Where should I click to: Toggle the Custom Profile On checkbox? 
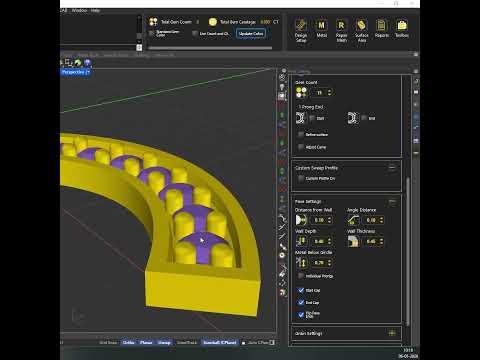point(301,179)
